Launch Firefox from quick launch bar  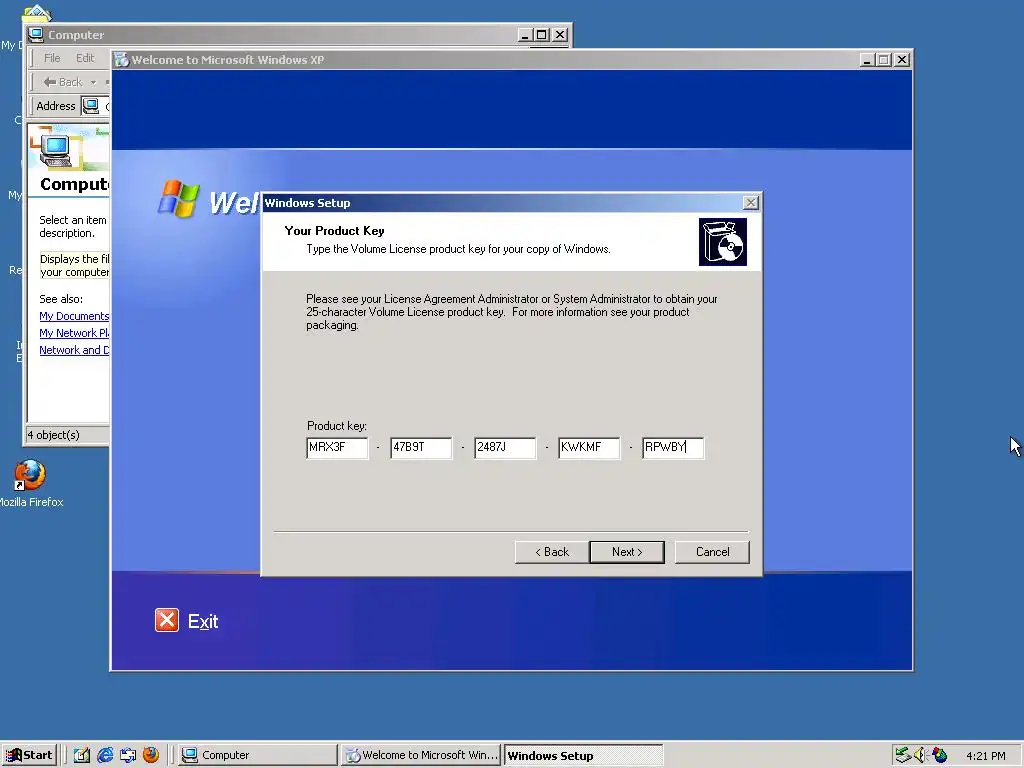pyautogui.click(x=151, y=755)
